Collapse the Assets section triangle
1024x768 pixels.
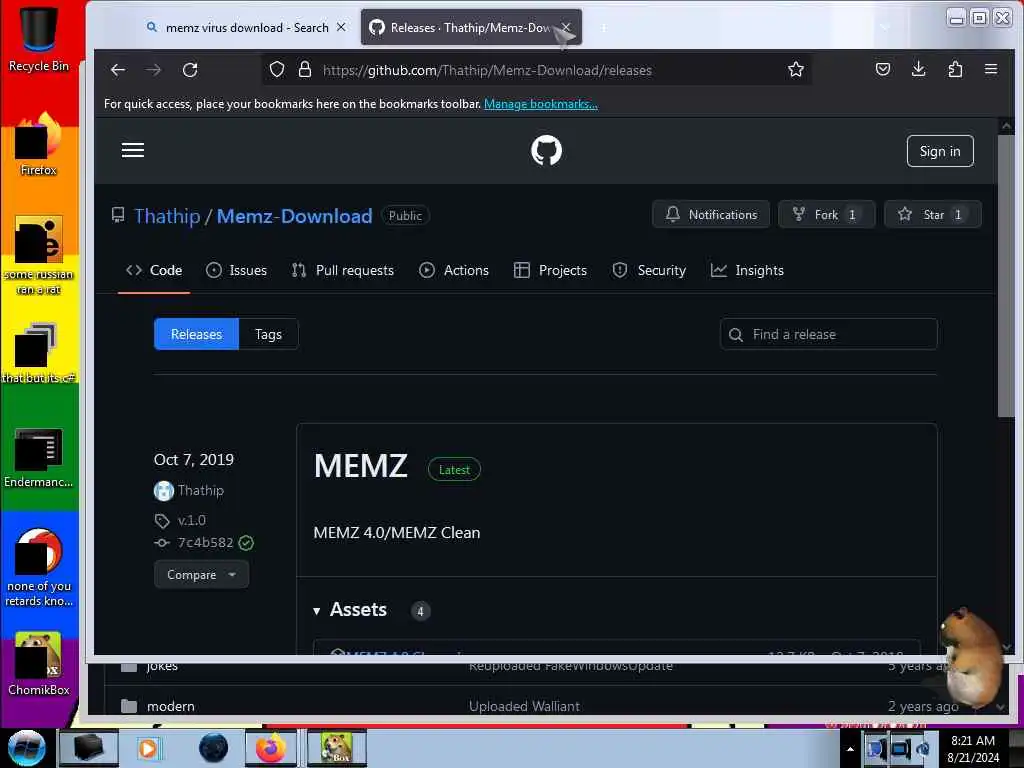click(317, 611)
